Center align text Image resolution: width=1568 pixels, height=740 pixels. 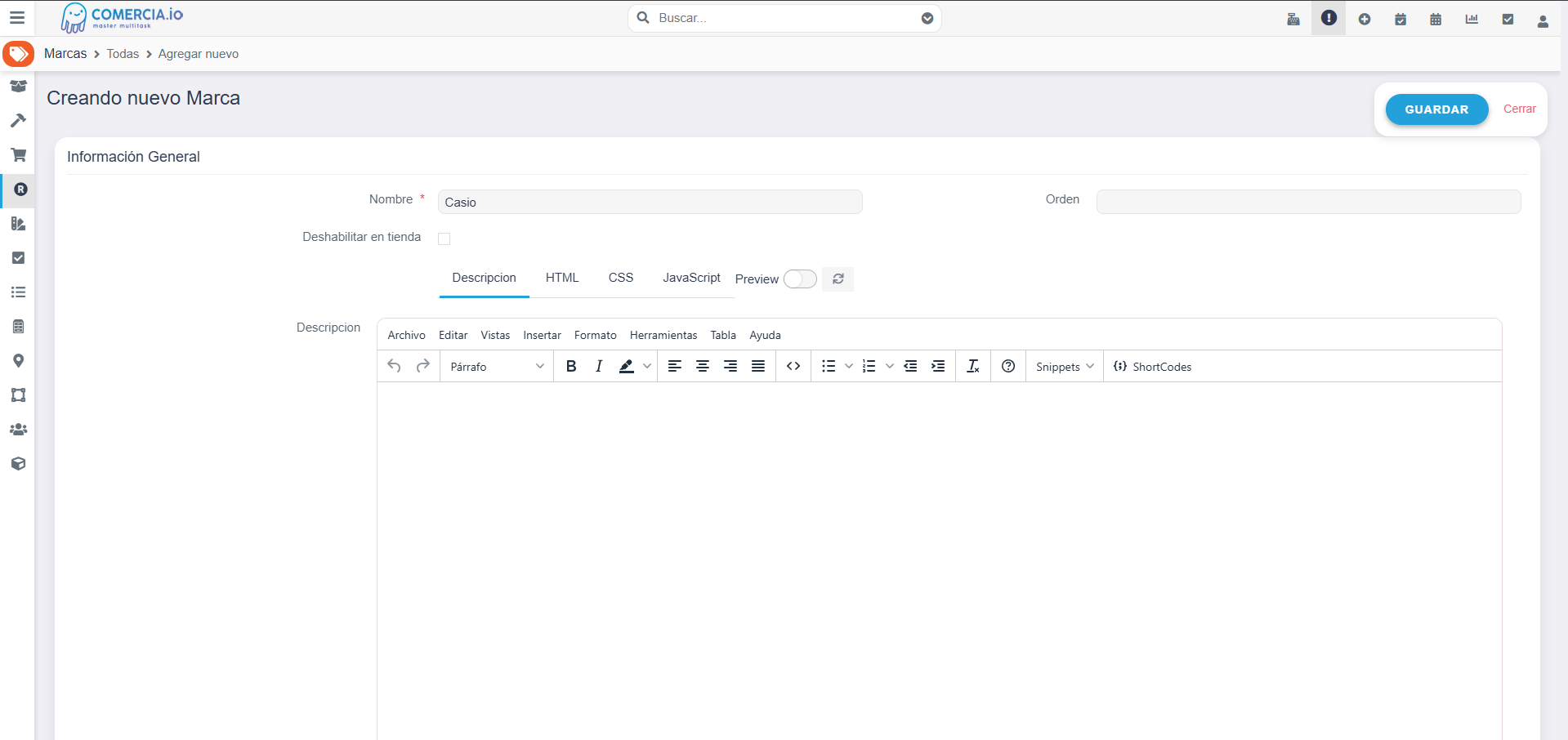703,366
